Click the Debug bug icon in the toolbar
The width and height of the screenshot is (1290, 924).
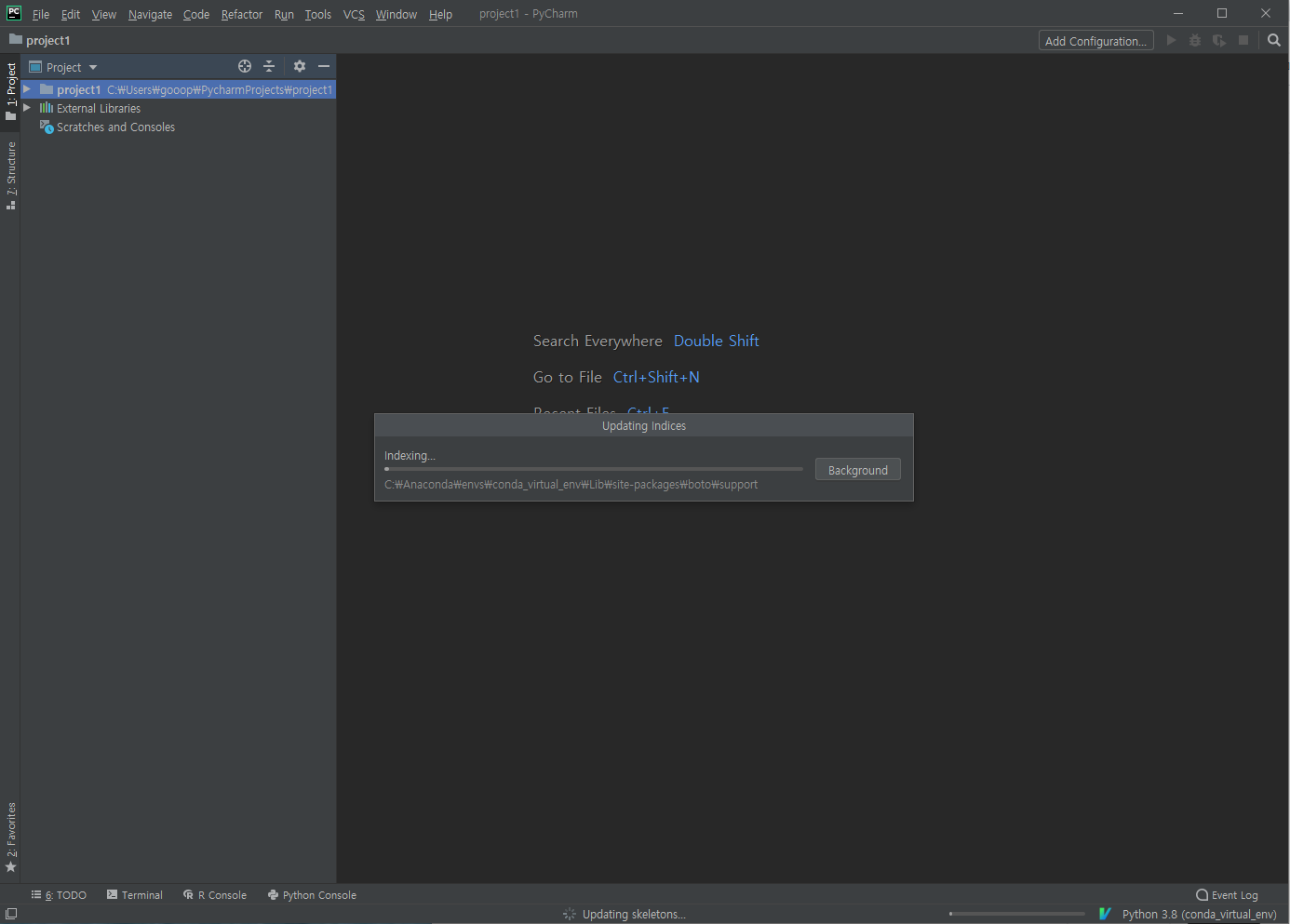pos(1195,40)
